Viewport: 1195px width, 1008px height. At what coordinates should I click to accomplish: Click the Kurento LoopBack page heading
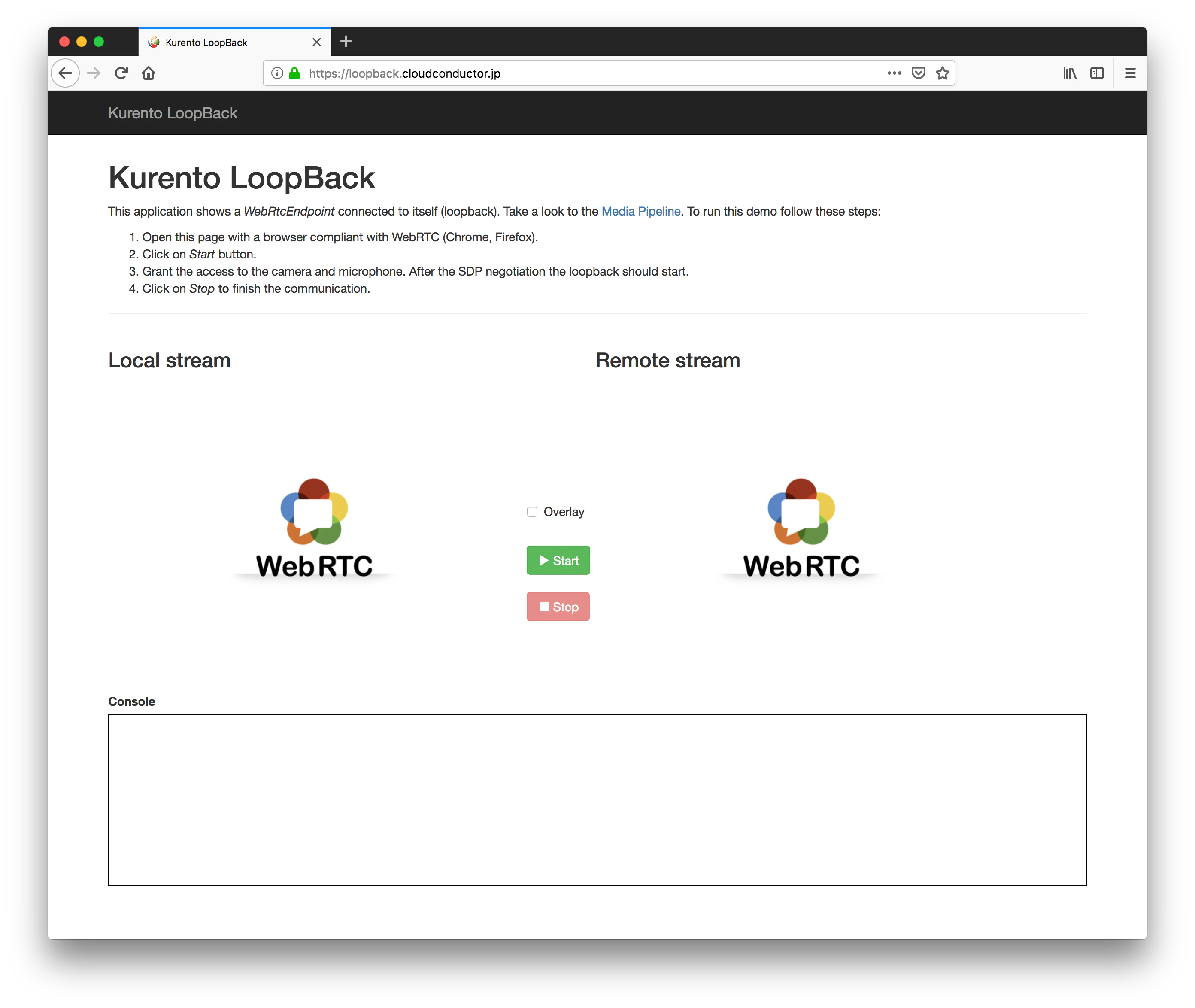[242, 178]
